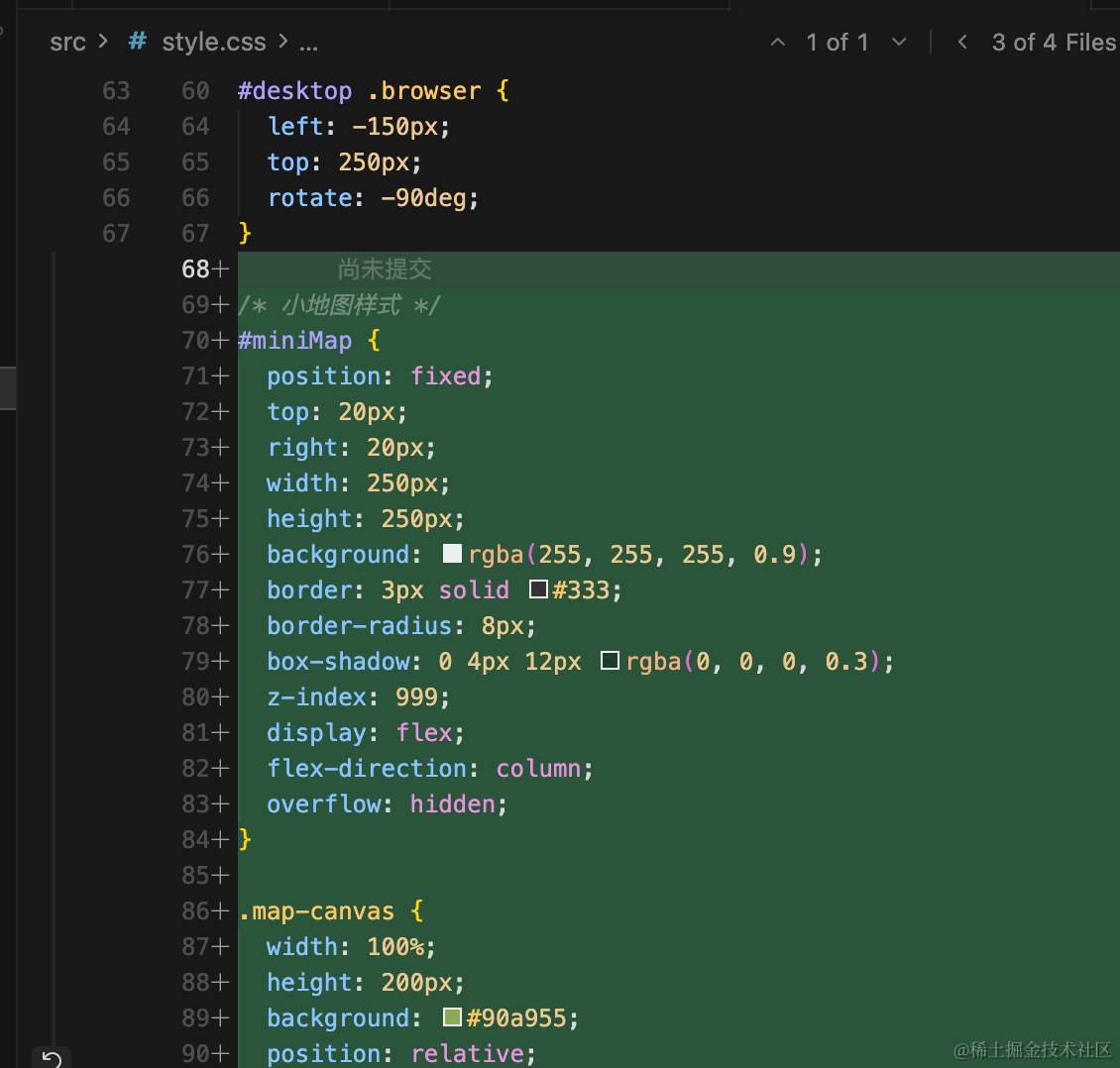Click the '小地图样式' comment line
Viewport: 1120px width, 1068px height.
(340, 305)
